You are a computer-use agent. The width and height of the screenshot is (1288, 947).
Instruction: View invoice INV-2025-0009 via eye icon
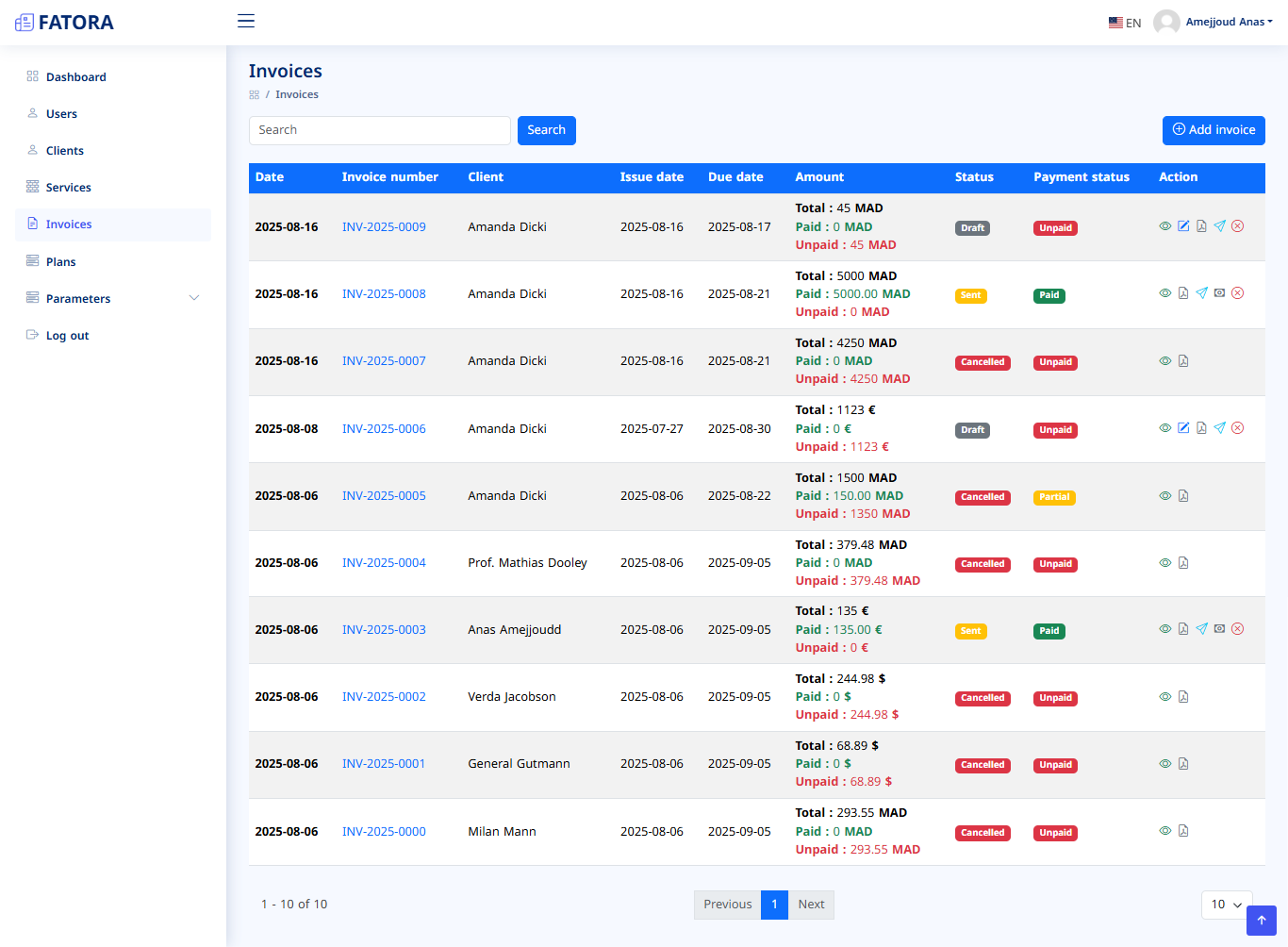pos(1165,226)
